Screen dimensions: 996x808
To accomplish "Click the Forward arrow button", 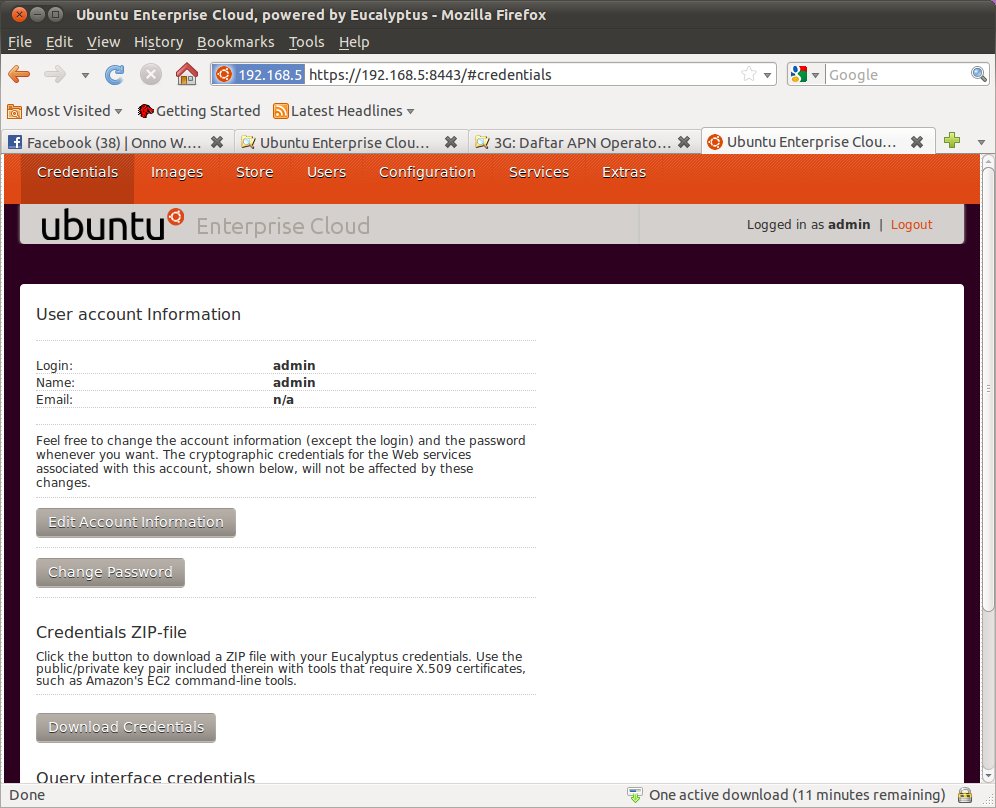I will coord(55,74).
